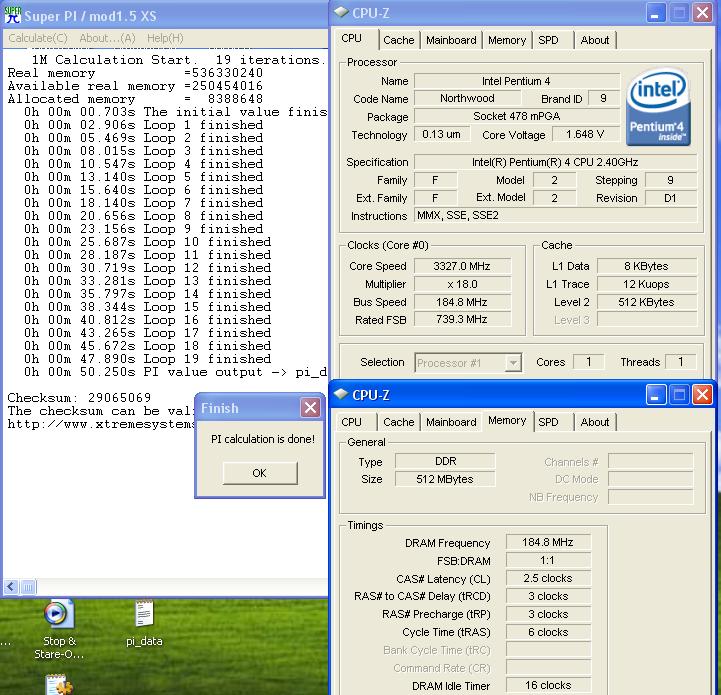Image resolution: width=721 pixels, height=695 pixels.
Task: Minimize the lower CPU-Z window
Action: (x=656, y=395)
